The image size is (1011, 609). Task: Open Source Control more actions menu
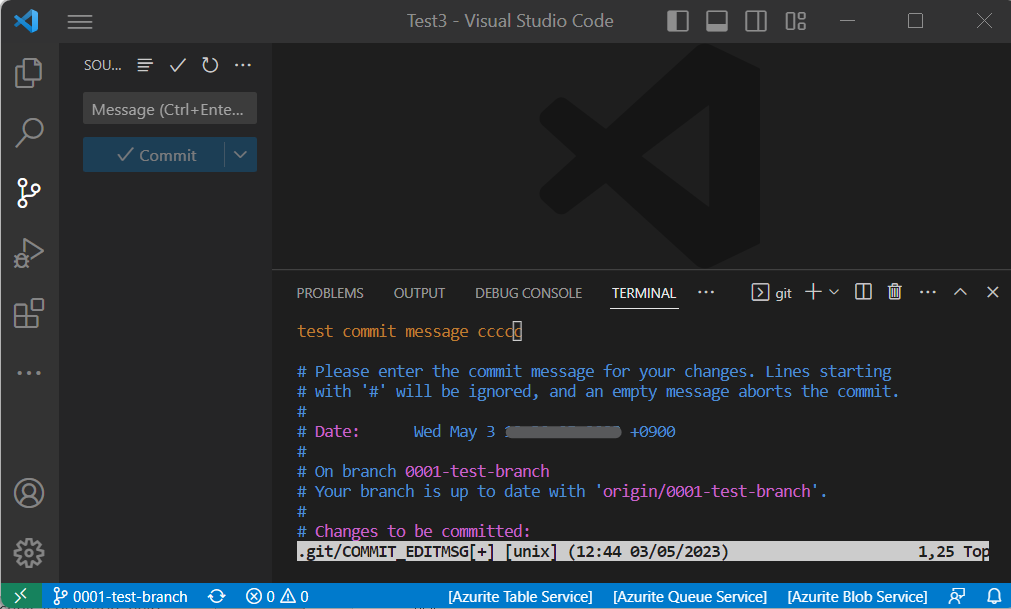[x=243, y=65]
